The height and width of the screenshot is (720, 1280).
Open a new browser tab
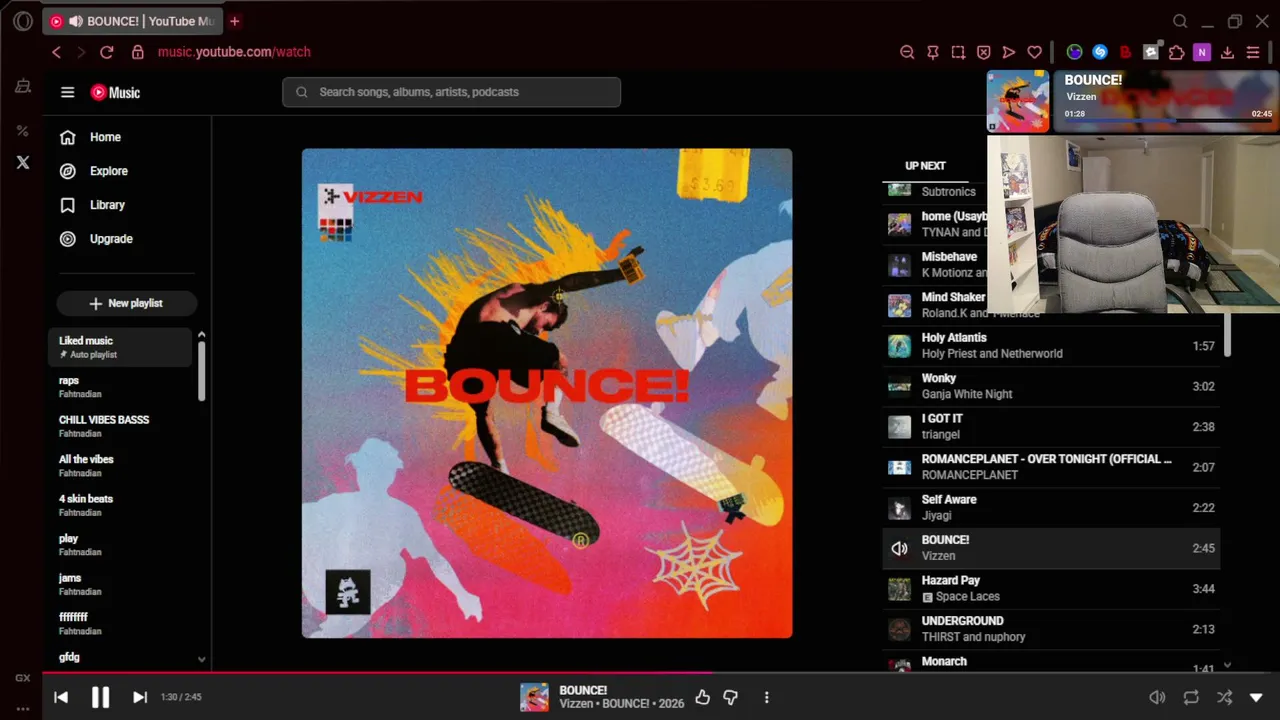click(x=235, y=21)
